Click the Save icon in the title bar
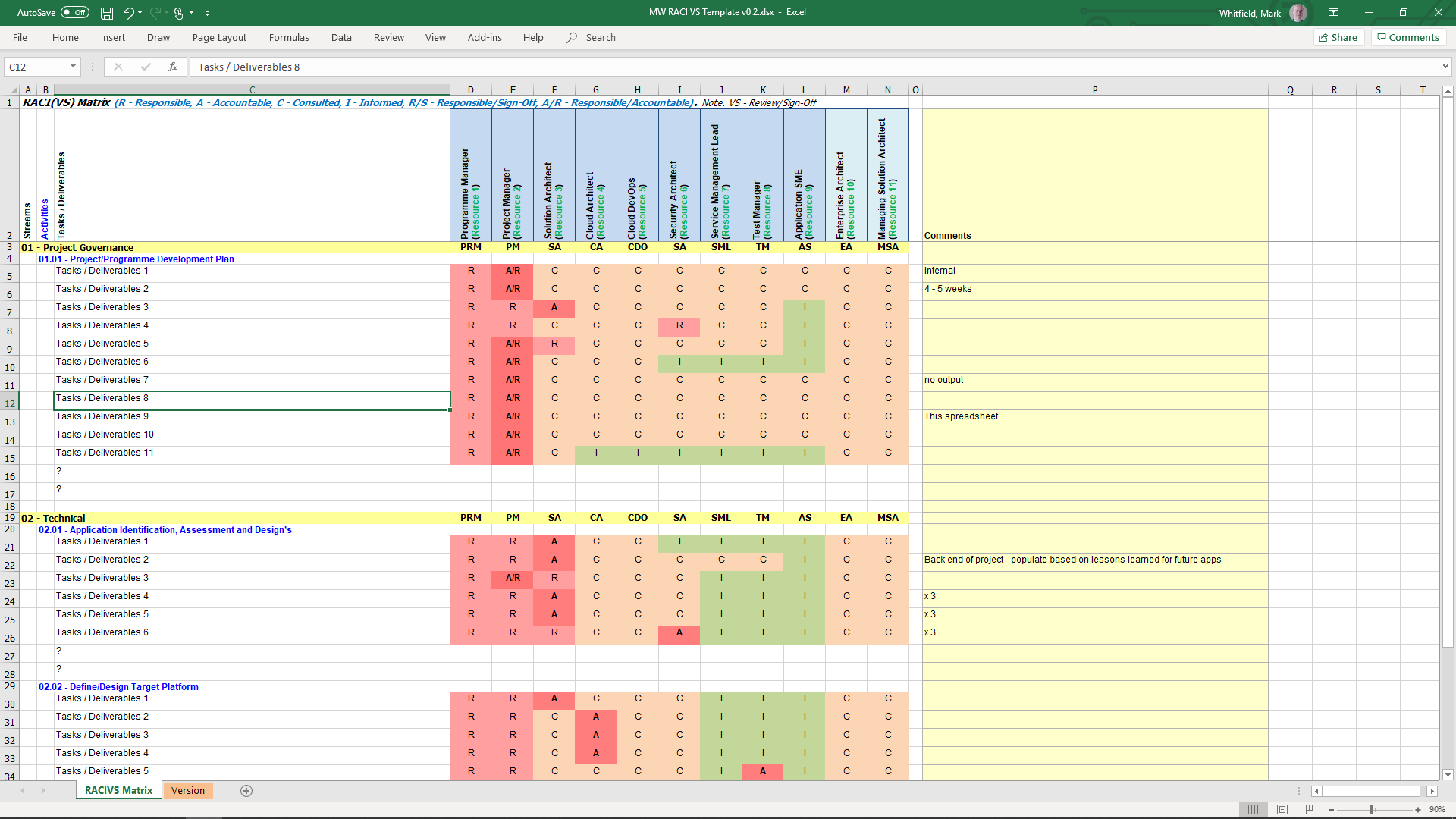 (x=107, y=13)
